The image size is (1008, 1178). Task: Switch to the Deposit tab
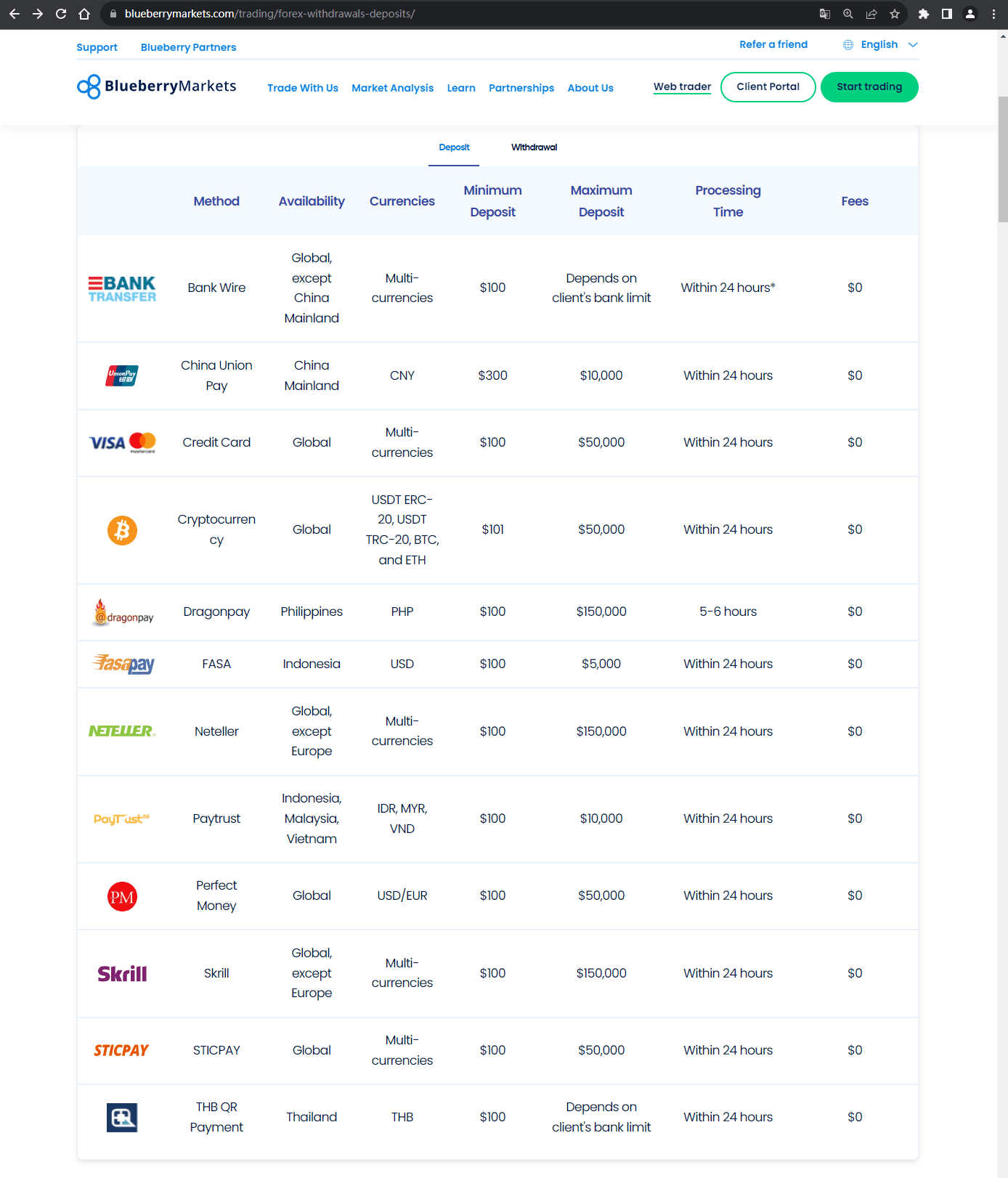[454, 147]
